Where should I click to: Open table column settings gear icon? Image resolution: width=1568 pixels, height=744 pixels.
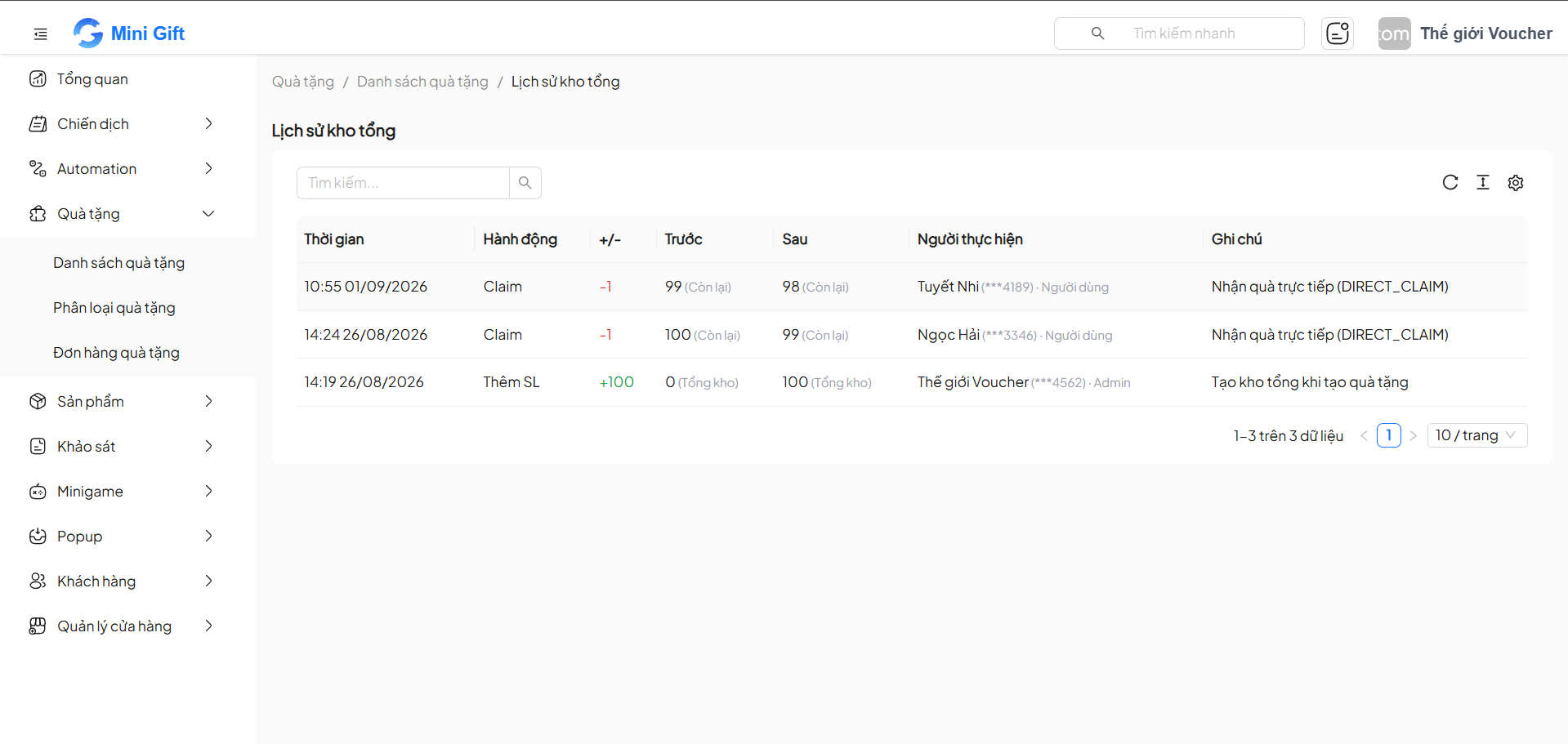tap(1516, 183)
